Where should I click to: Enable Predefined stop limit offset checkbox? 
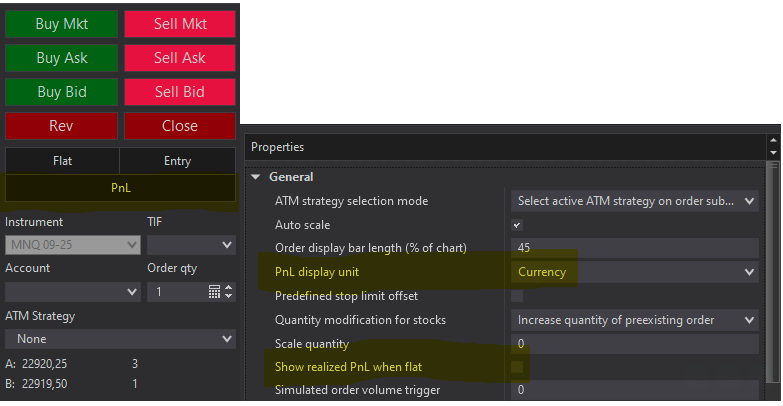click(x=517, y=296)
